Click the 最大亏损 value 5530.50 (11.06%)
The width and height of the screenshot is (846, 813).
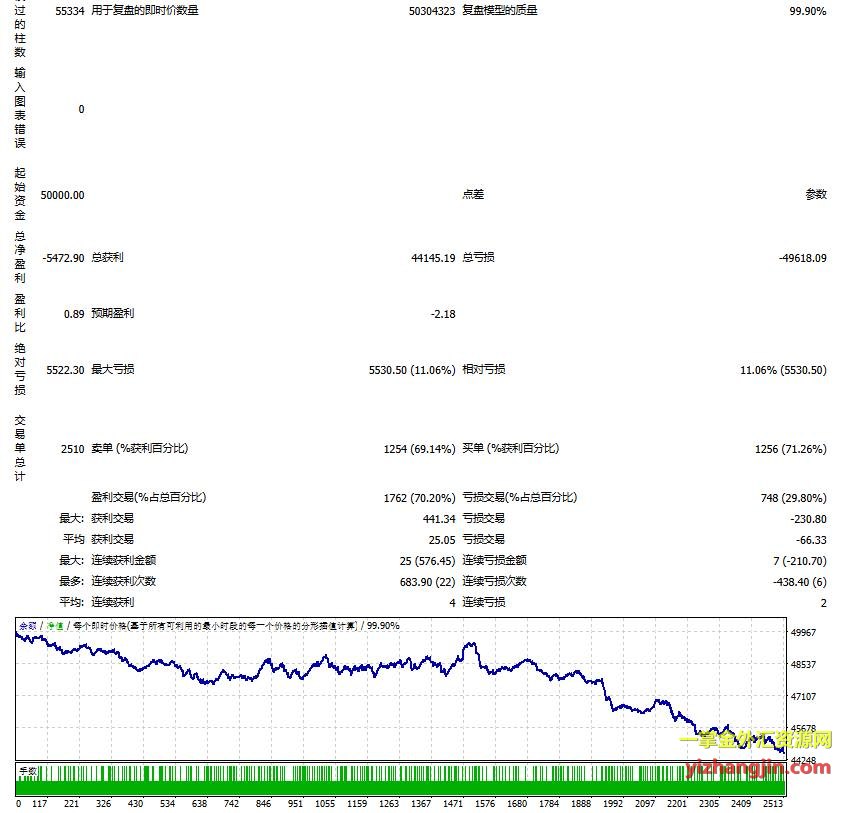[412, 370]
